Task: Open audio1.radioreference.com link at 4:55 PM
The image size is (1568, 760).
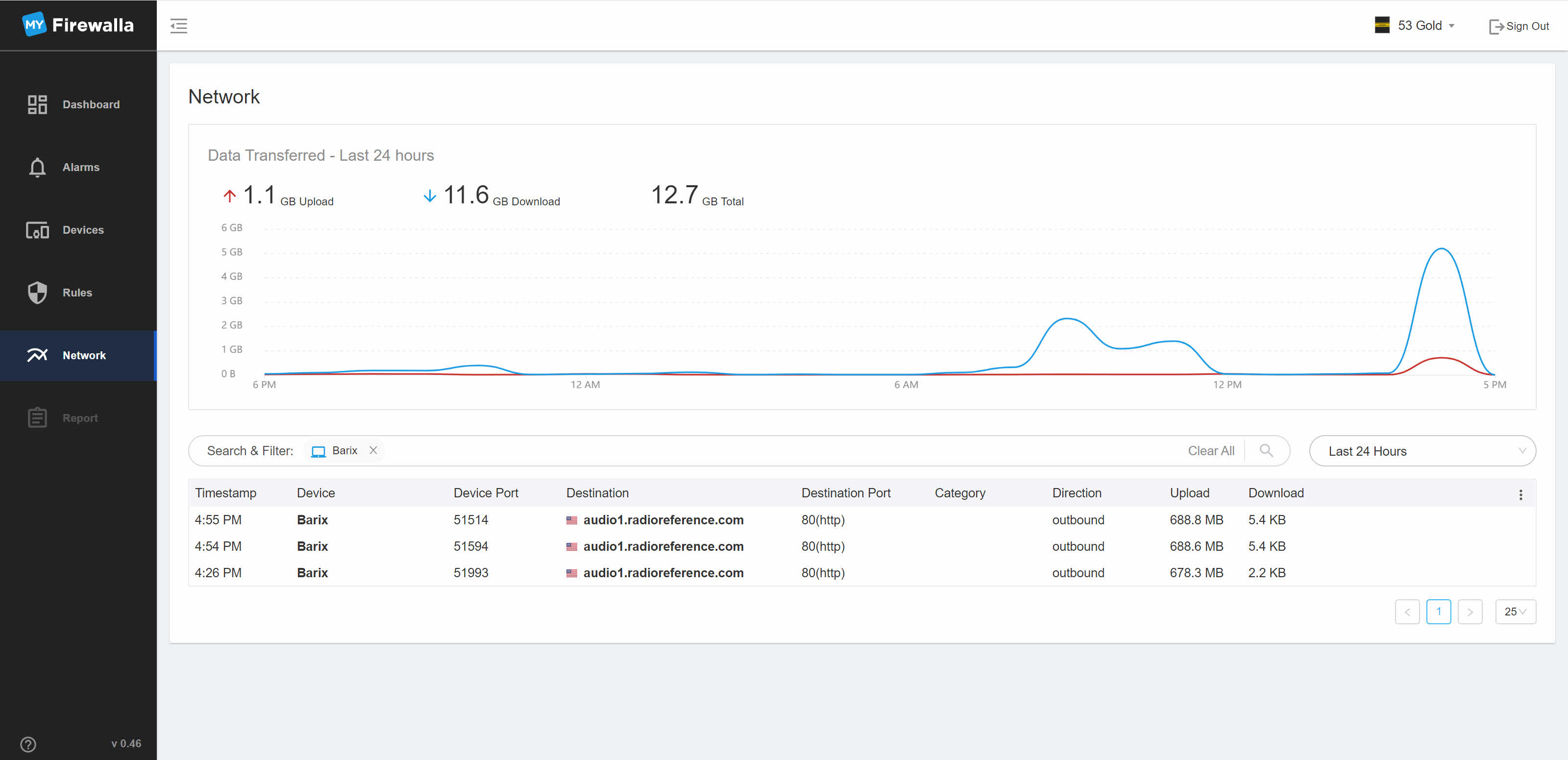Action: pos(663,520)
